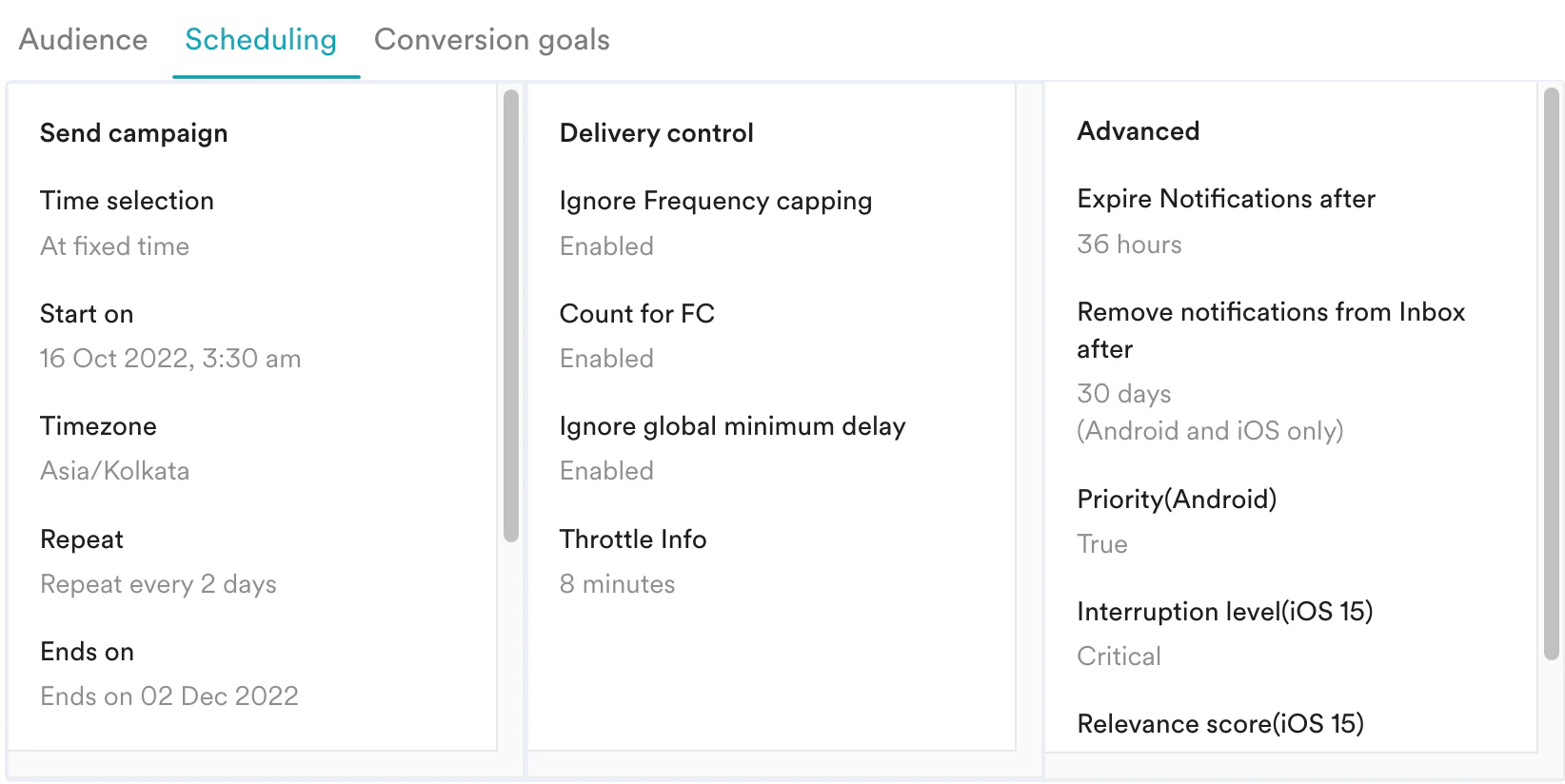Click the Priority(Android) True value

(x=1102, y=544)
